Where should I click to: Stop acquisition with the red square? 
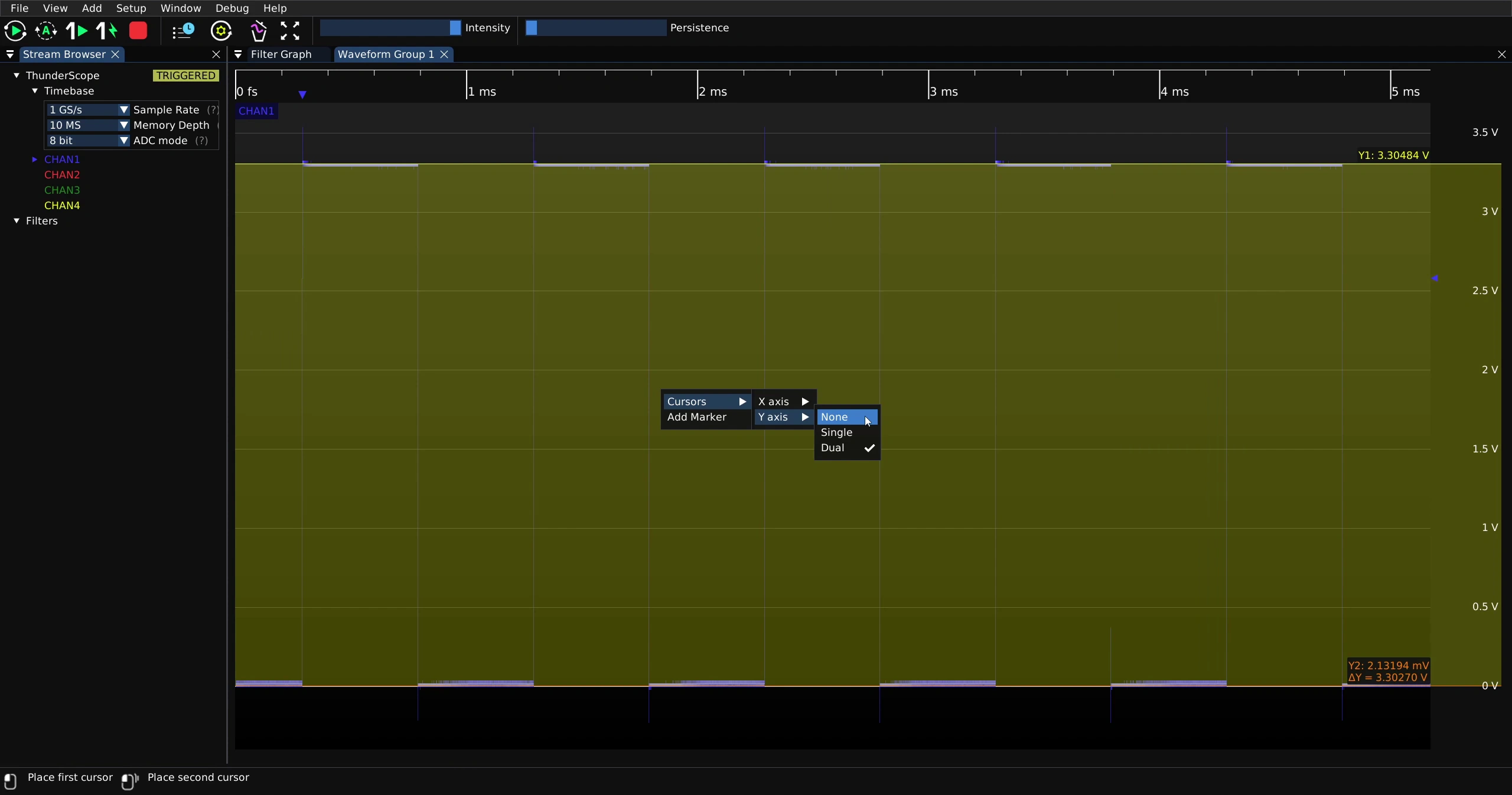pyautogui.click(x=138, y=31)
